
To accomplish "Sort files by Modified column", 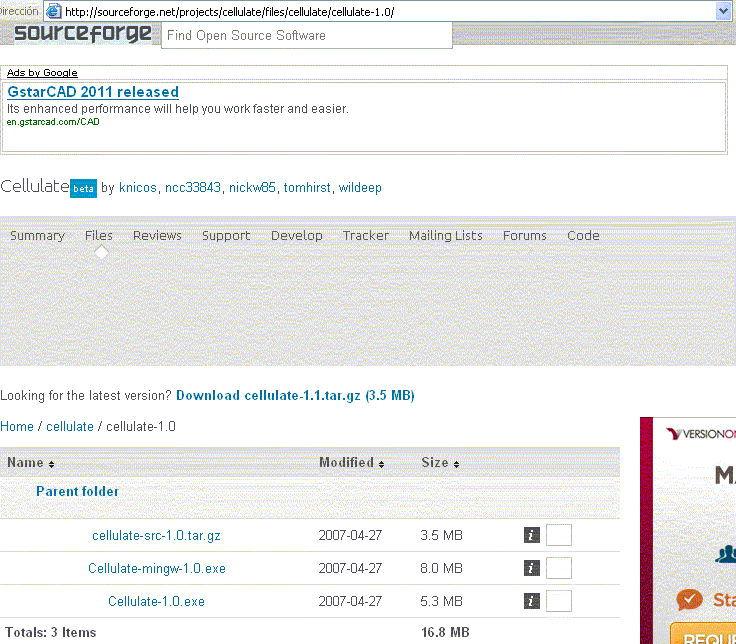I will (x=352, y=463).
